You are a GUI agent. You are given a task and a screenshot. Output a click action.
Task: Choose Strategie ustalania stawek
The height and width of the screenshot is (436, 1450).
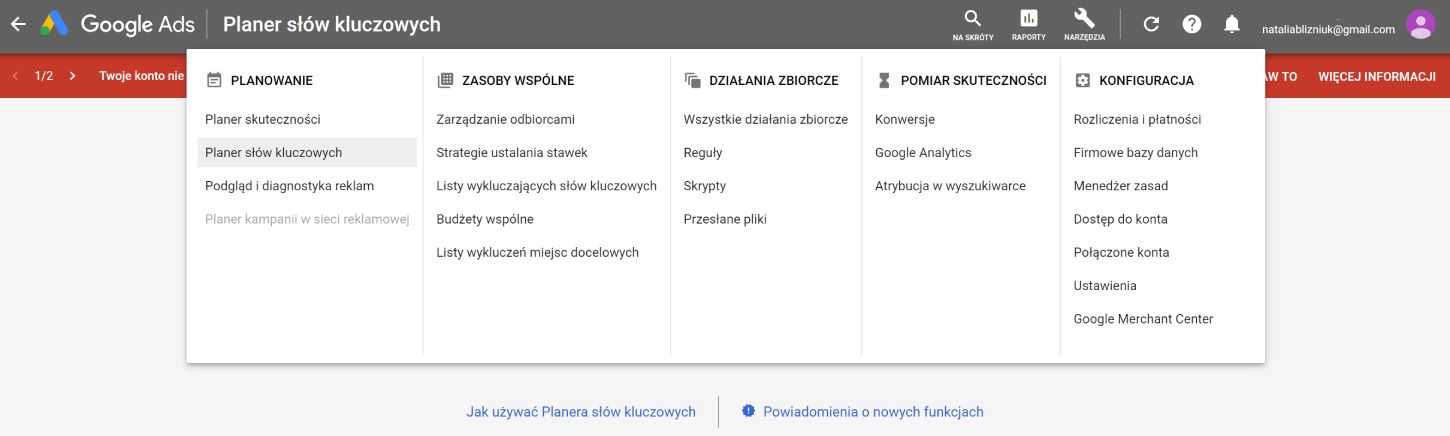(511, 153)
